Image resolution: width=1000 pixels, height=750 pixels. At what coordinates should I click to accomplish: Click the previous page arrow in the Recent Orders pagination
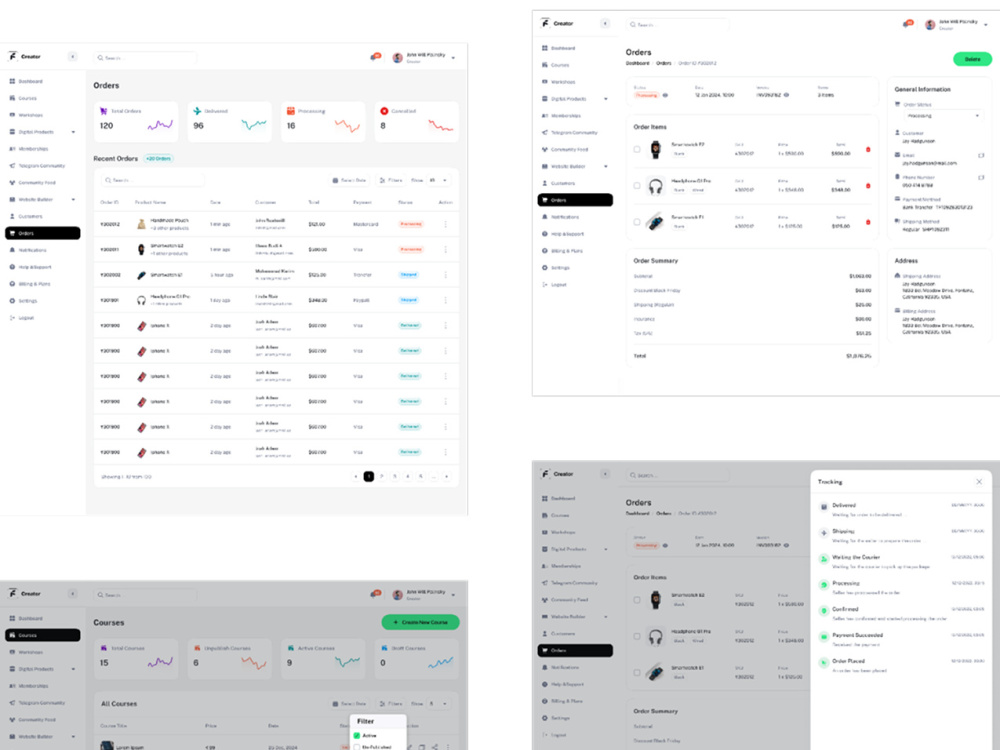355,476
